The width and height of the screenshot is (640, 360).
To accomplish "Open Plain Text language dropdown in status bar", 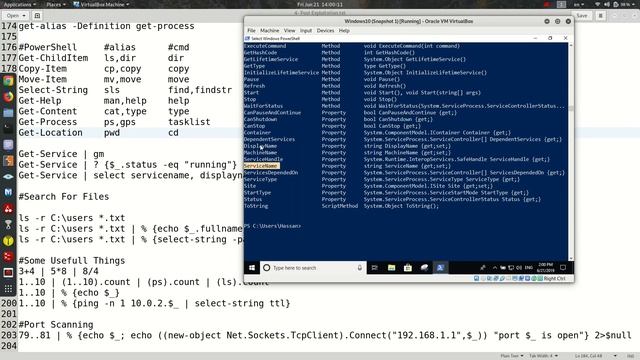I will 512,356.
